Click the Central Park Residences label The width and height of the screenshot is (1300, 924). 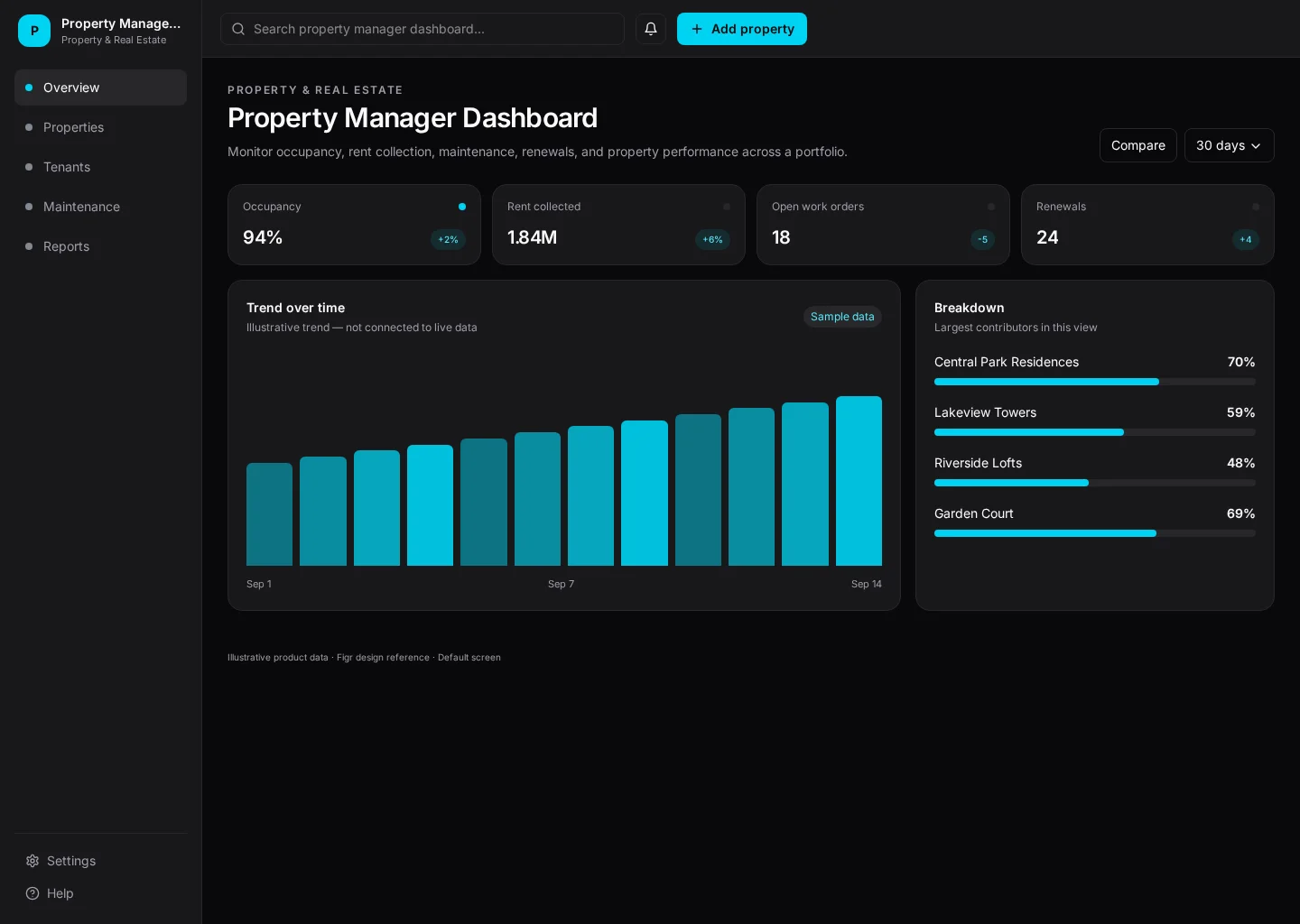1007,362
